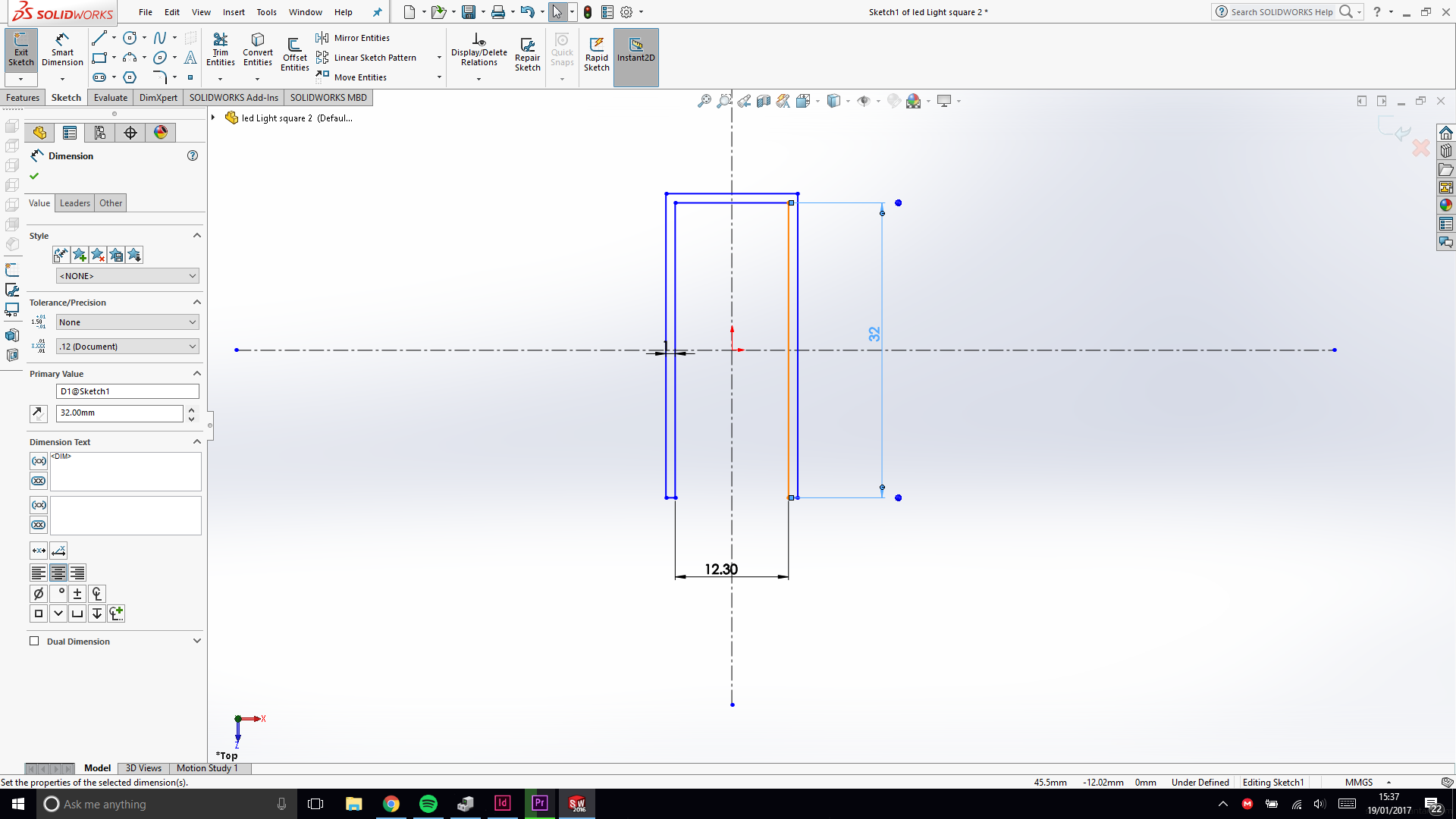Image resolution: width=1456 pixels, height=819 pixels.
Task: Open the Tolerance type None dropdown
Action: point(127,322)
